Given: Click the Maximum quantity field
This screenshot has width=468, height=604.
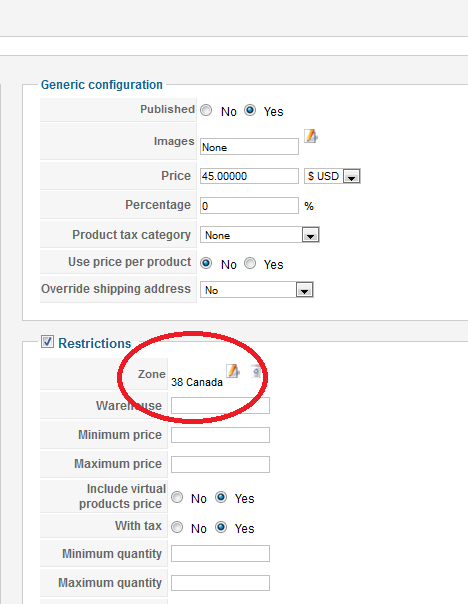Looking at the screenshot, I should point(220,583).
